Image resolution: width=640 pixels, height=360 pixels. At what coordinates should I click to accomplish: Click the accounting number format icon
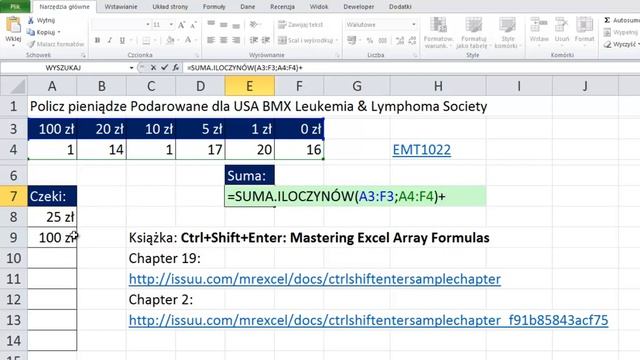[x=351, y=40]
